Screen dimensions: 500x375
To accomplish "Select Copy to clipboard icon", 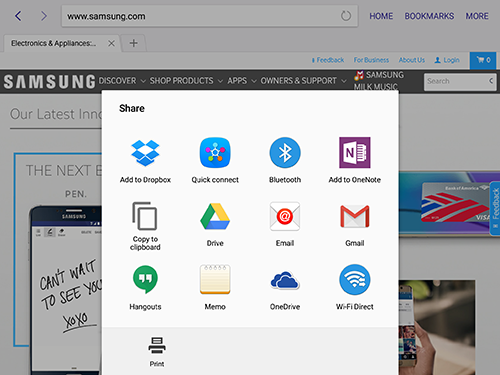I will pos(145,216).
